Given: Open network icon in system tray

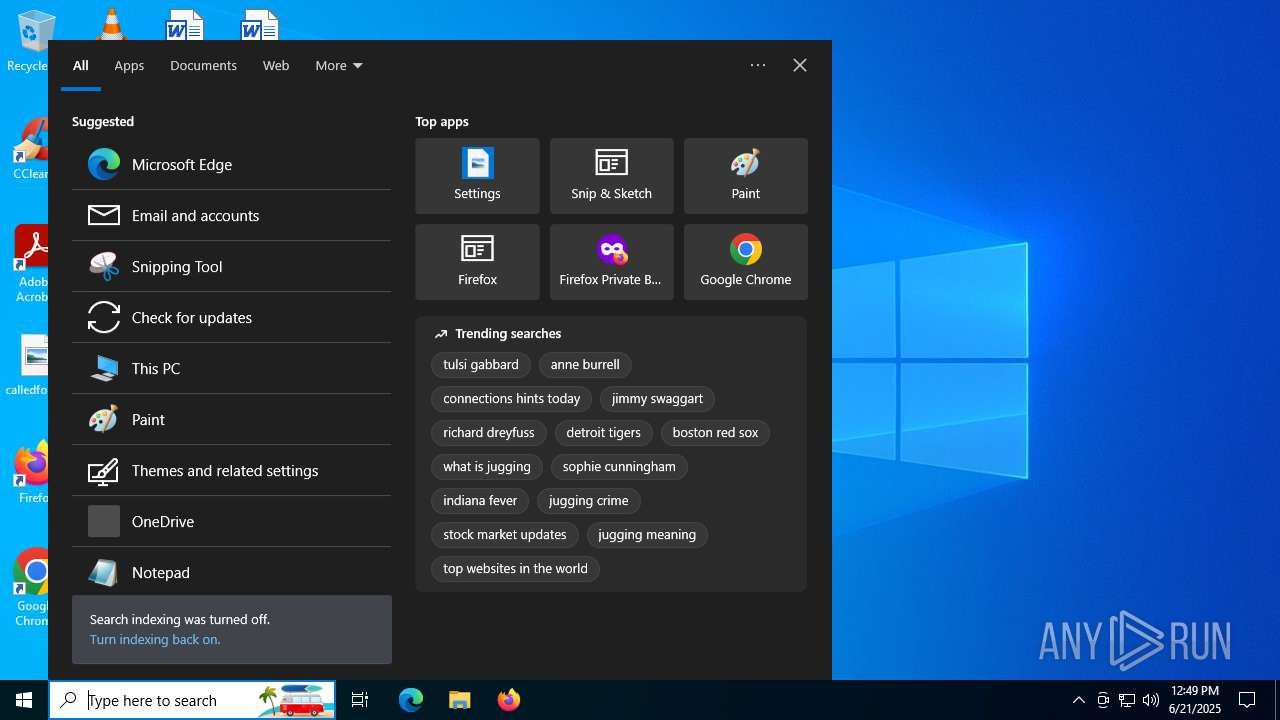Looking at the screenshot, I should coord(1127,700).
